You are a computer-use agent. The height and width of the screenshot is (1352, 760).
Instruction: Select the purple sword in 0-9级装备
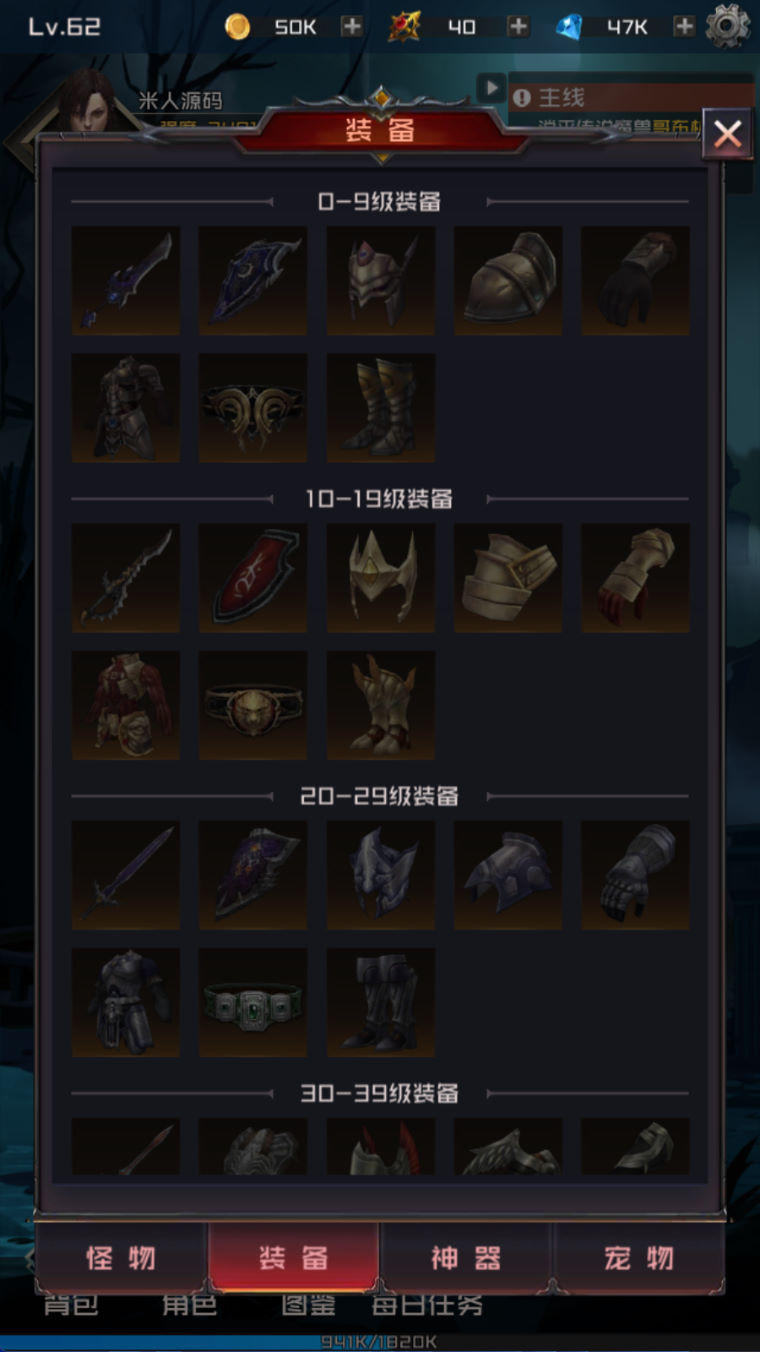[x=126, y=280]
